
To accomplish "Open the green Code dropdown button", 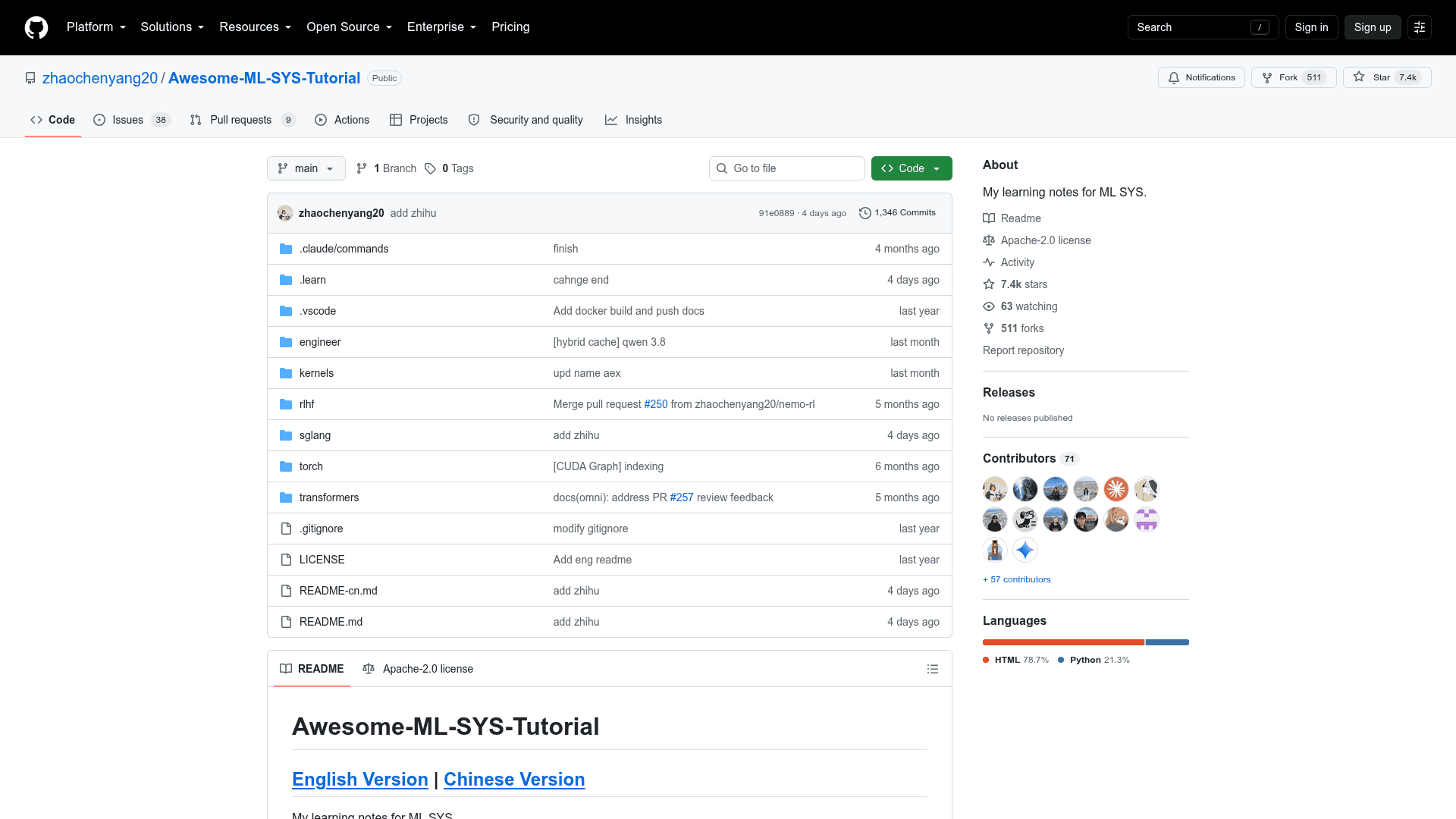I will (x=912, y=168).
